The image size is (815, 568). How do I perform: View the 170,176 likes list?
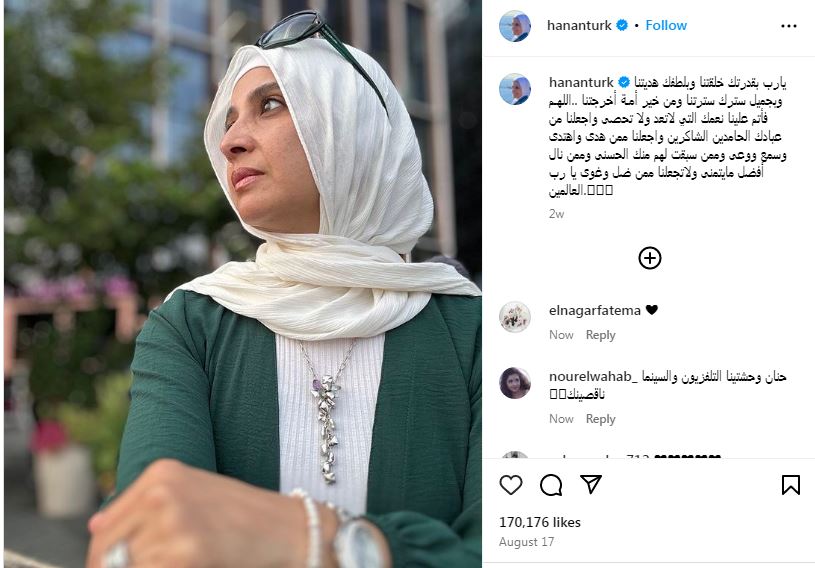[540, 522]
